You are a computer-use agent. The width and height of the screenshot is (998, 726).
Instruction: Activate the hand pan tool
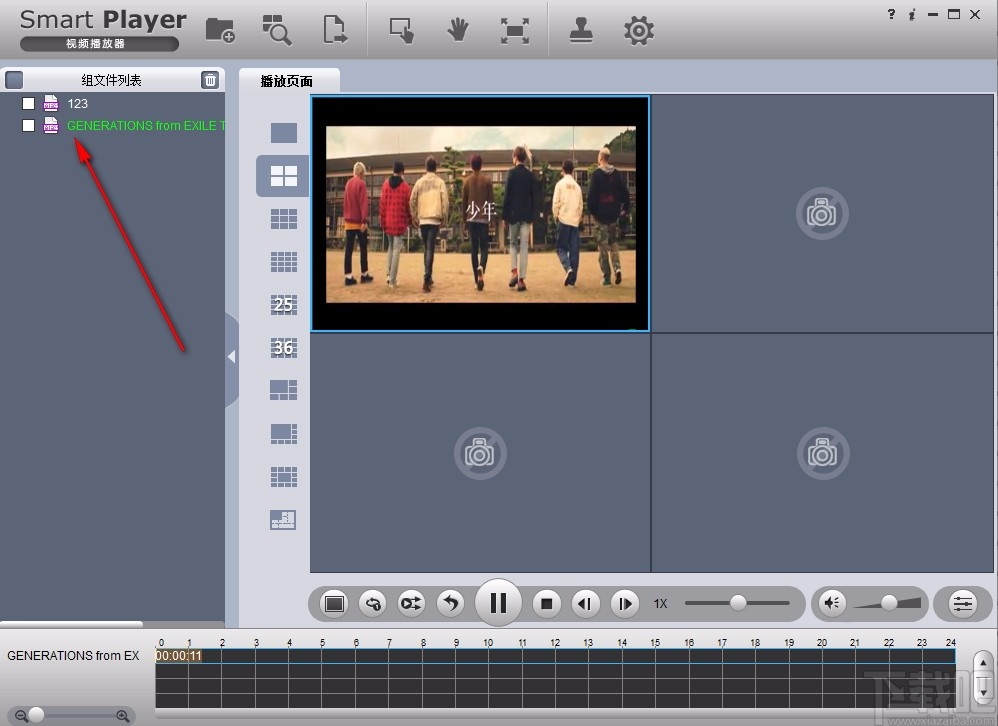(458, 30)
